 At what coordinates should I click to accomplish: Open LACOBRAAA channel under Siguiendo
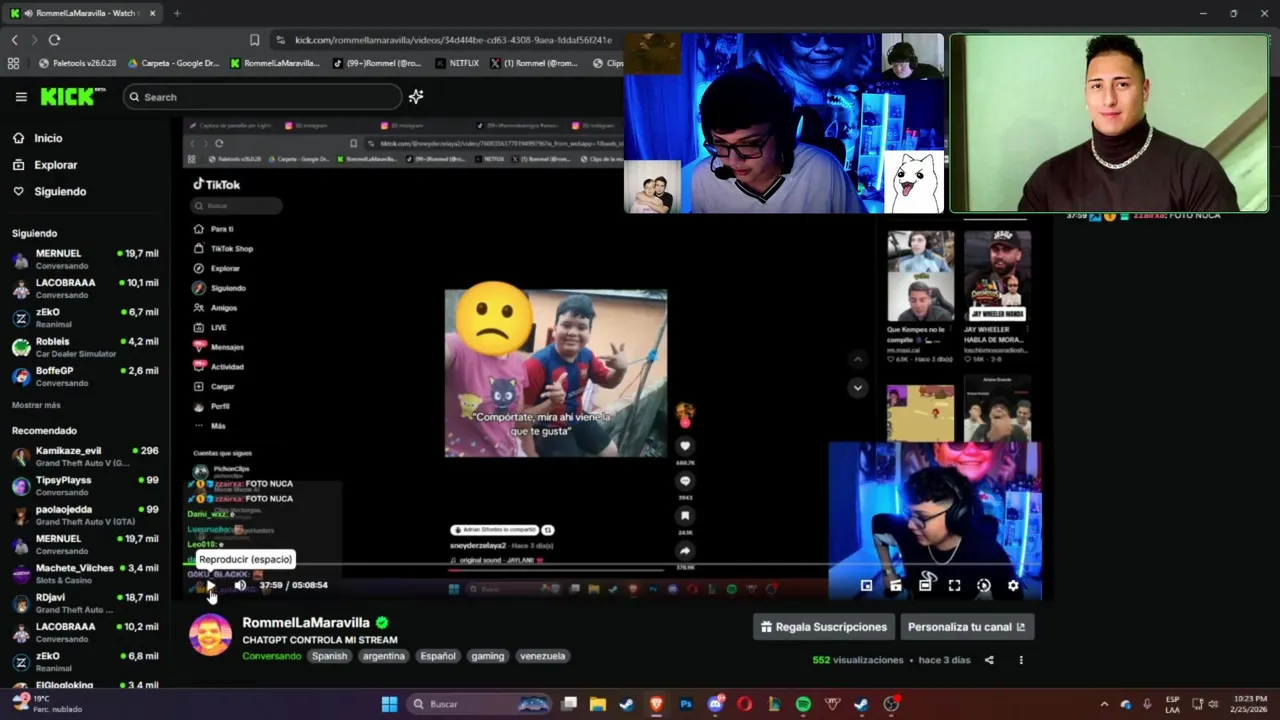click(85, 288)
